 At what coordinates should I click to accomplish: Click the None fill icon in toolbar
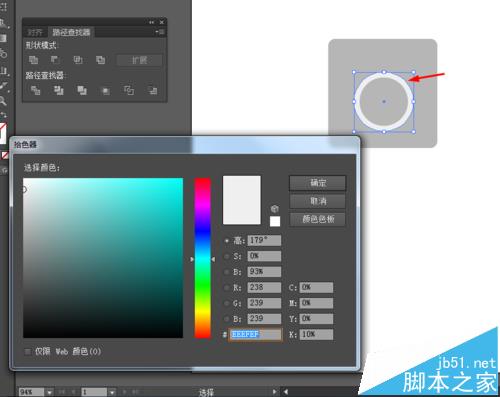click(5, 155)
